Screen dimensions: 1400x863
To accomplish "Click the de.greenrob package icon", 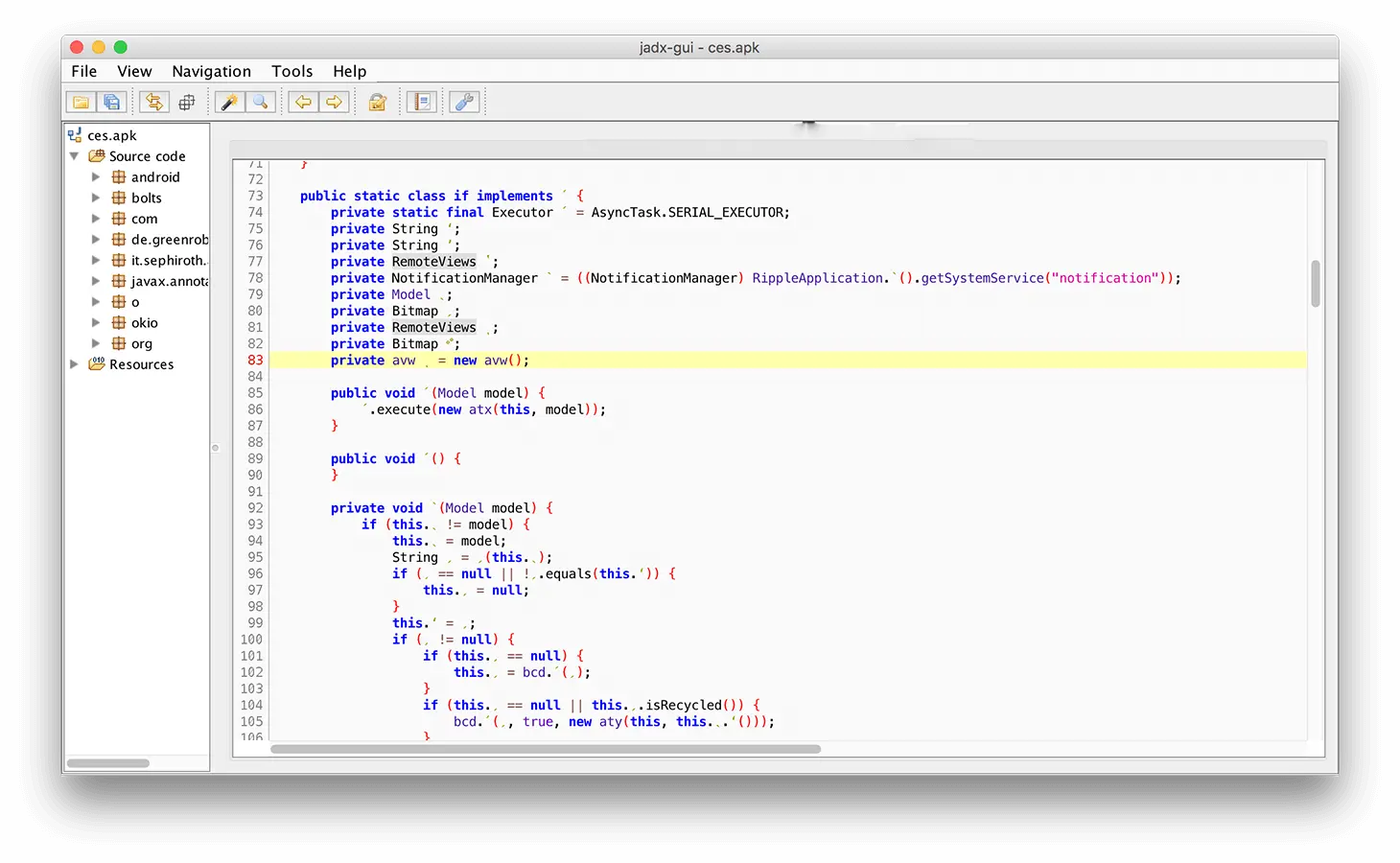I will click(119, 239).
